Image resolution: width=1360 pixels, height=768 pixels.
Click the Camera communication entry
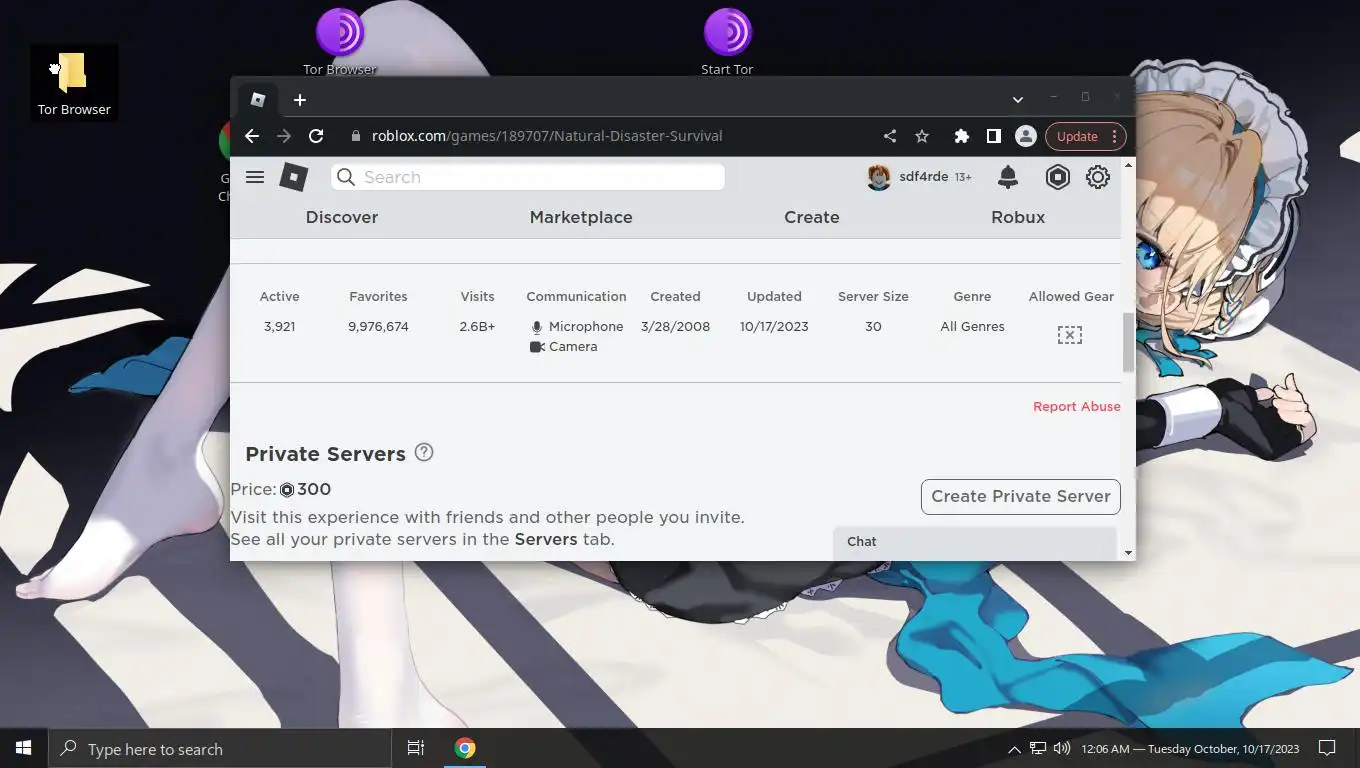(x=563, y=347)
